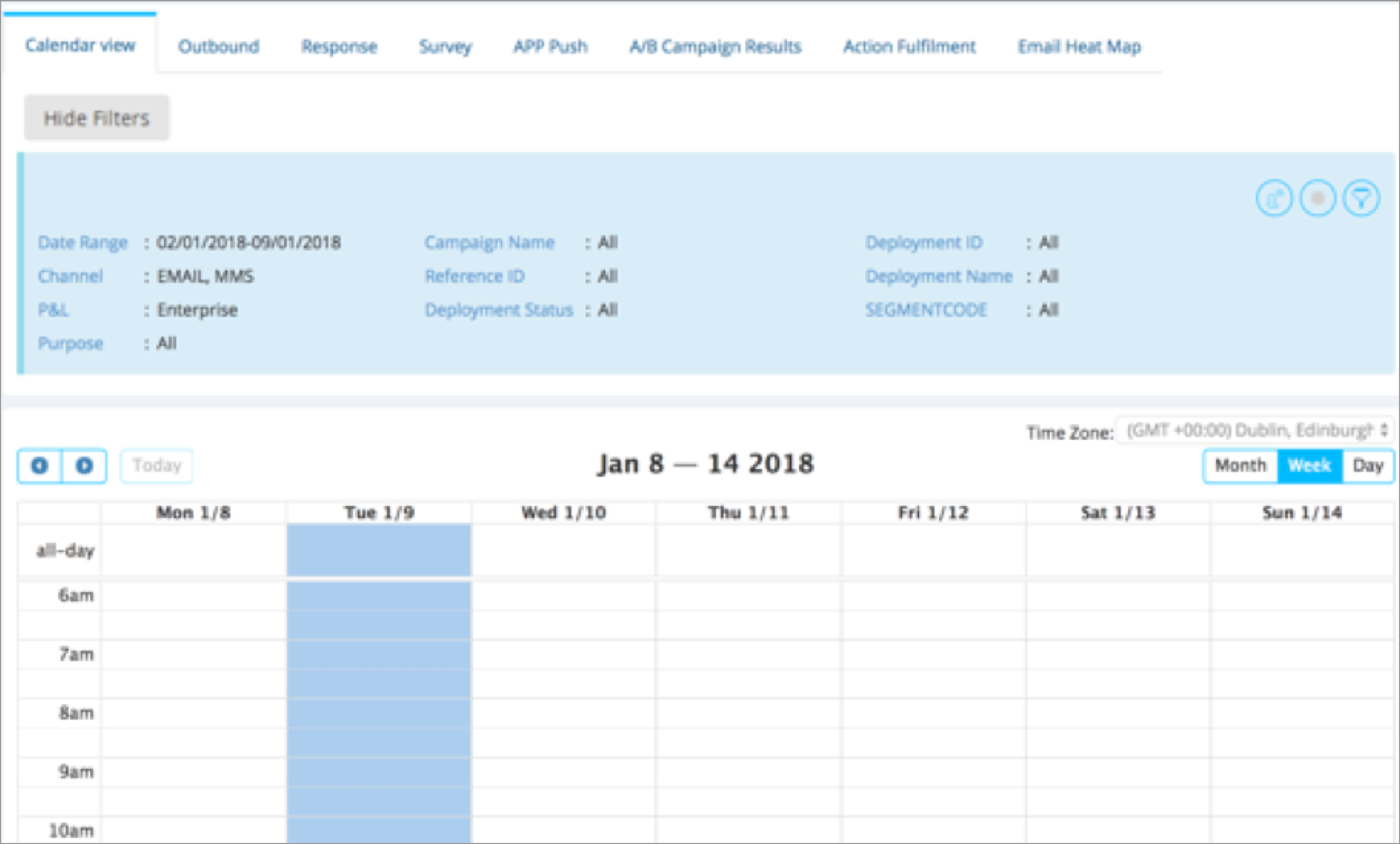The image size is (1400, 844).
Task: Go to the next week arrow
Action: click(x=84, y=466)
